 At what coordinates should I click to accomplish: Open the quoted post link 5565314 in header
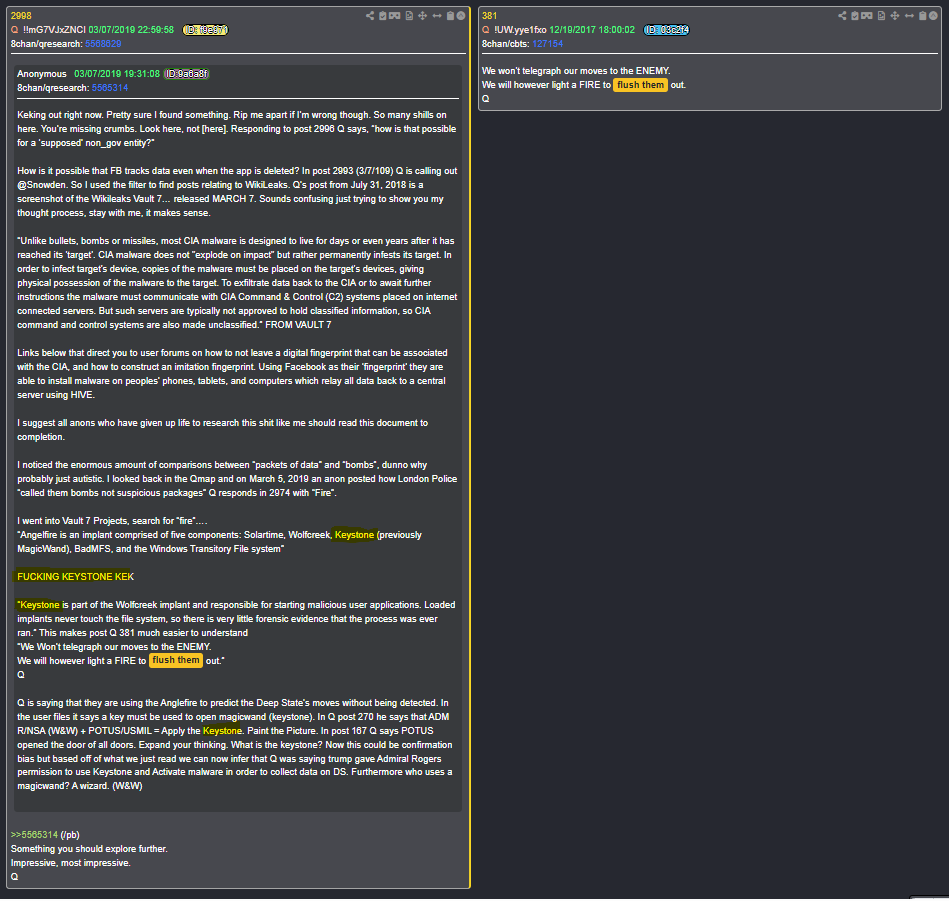[x=110, y=88]
